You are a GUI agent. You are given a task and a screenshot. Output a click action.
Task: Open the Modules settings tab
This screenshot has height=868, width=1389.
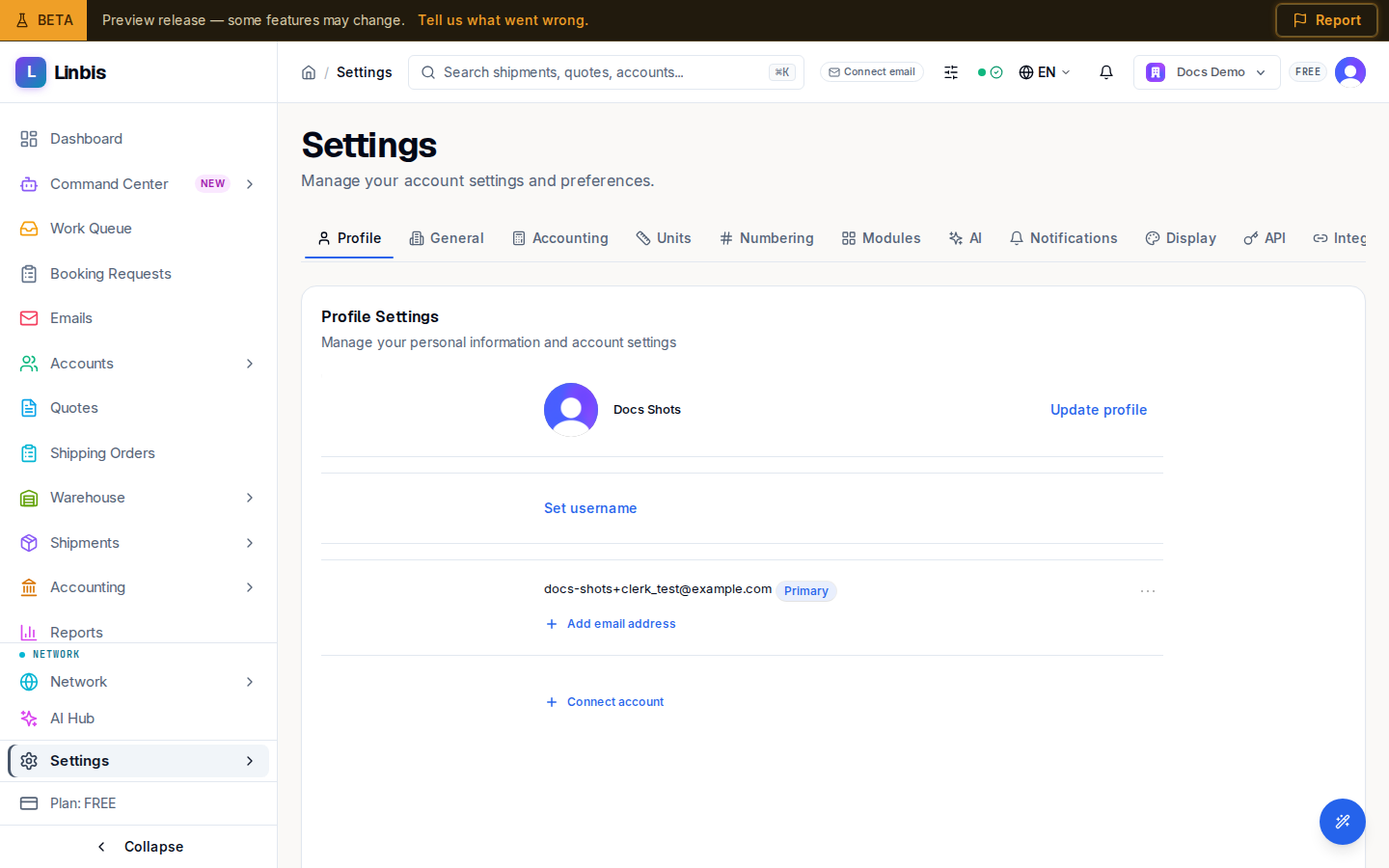pyautogui.click(x=882, y=238)
